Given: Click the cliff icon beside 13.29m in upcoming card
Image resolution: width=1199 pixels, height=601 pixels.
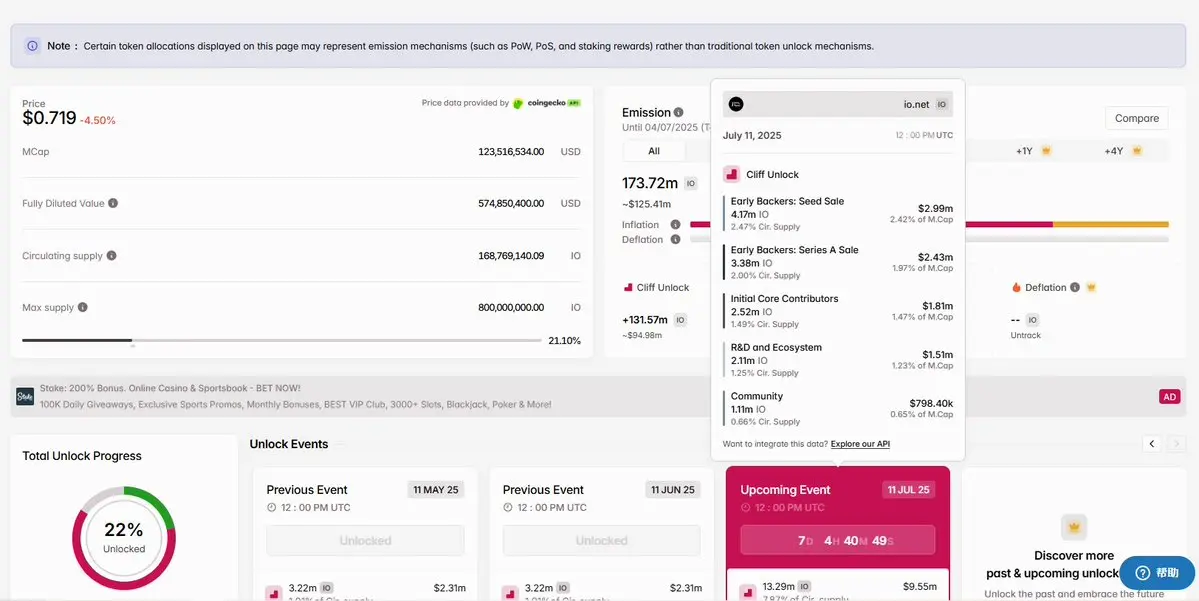Looking at the screenshot, I should tap(747, 592).
